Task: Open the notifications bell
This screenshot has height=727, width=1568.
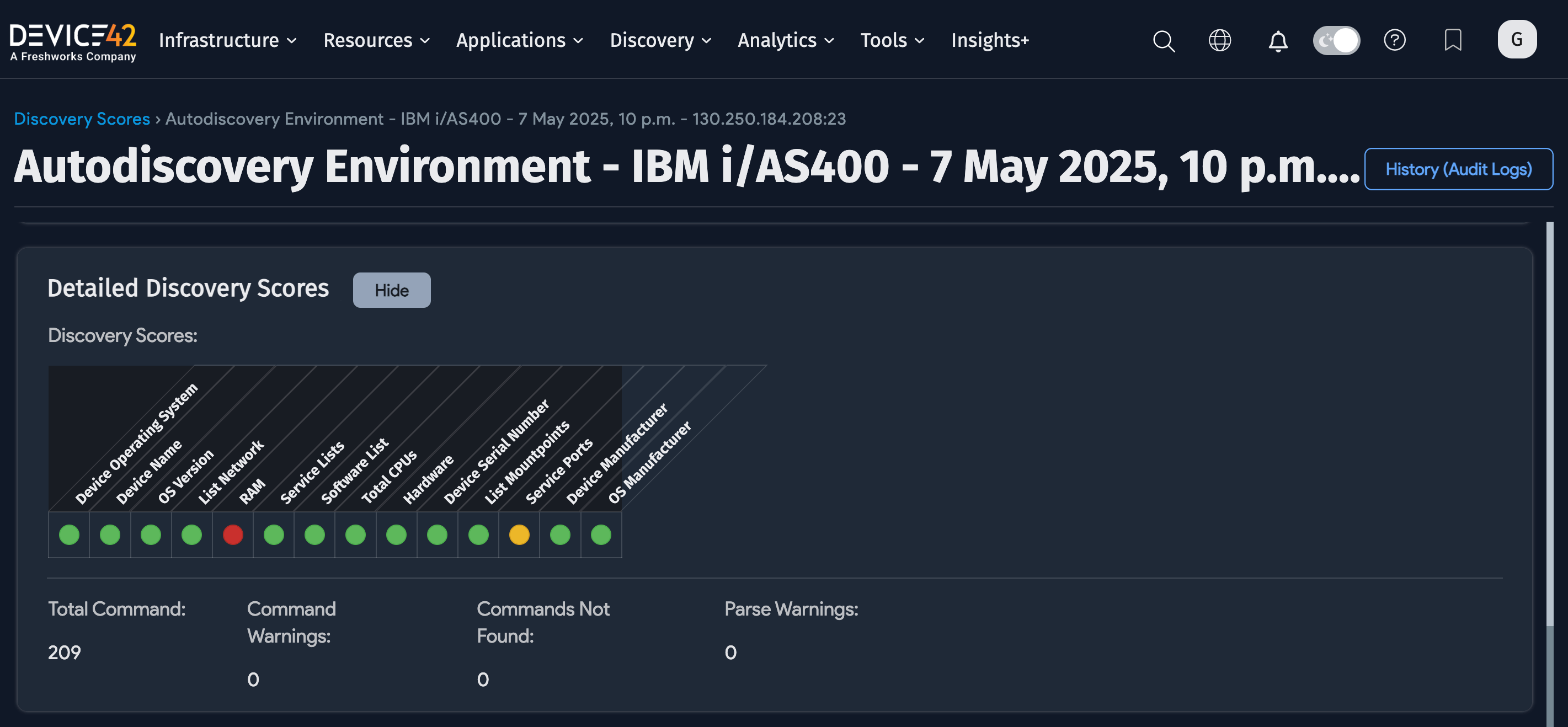Action: (1278, 41)
